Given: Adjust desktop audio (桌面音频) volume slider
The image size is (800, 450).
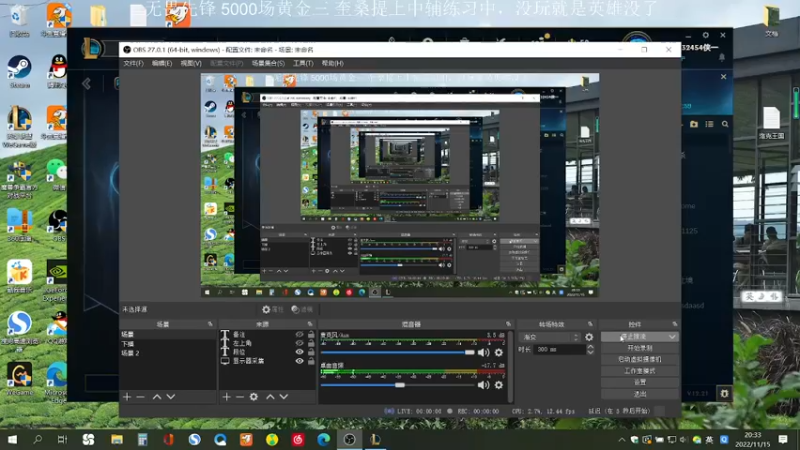Looking at the screenshot, I should [397, 385].
